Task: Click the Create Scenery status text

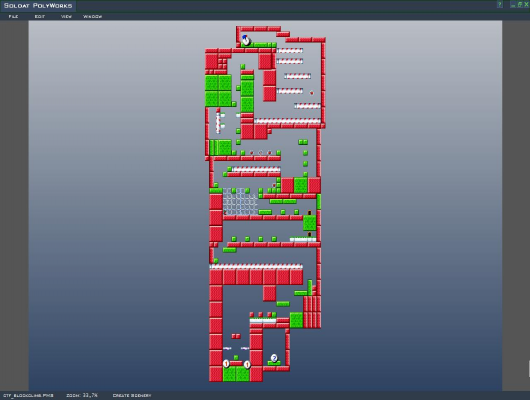Action: pyautogui.click(x=132, y=395)
